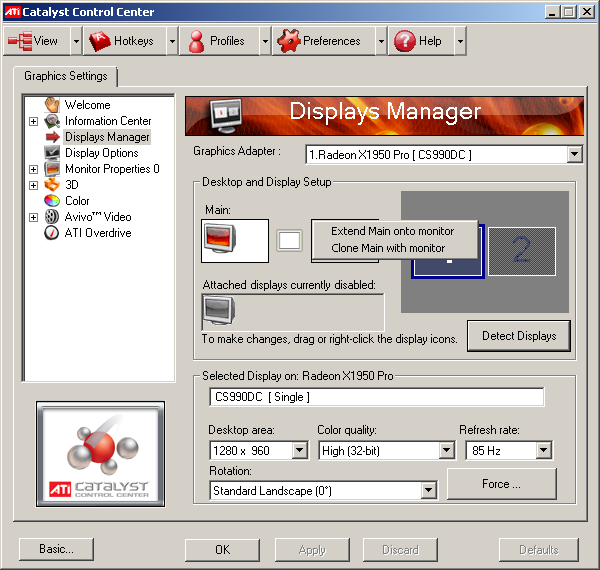The width and height of the screenshot is (600, 570).
Task: Click the disabled attached display icon
Action: (218, 311)
